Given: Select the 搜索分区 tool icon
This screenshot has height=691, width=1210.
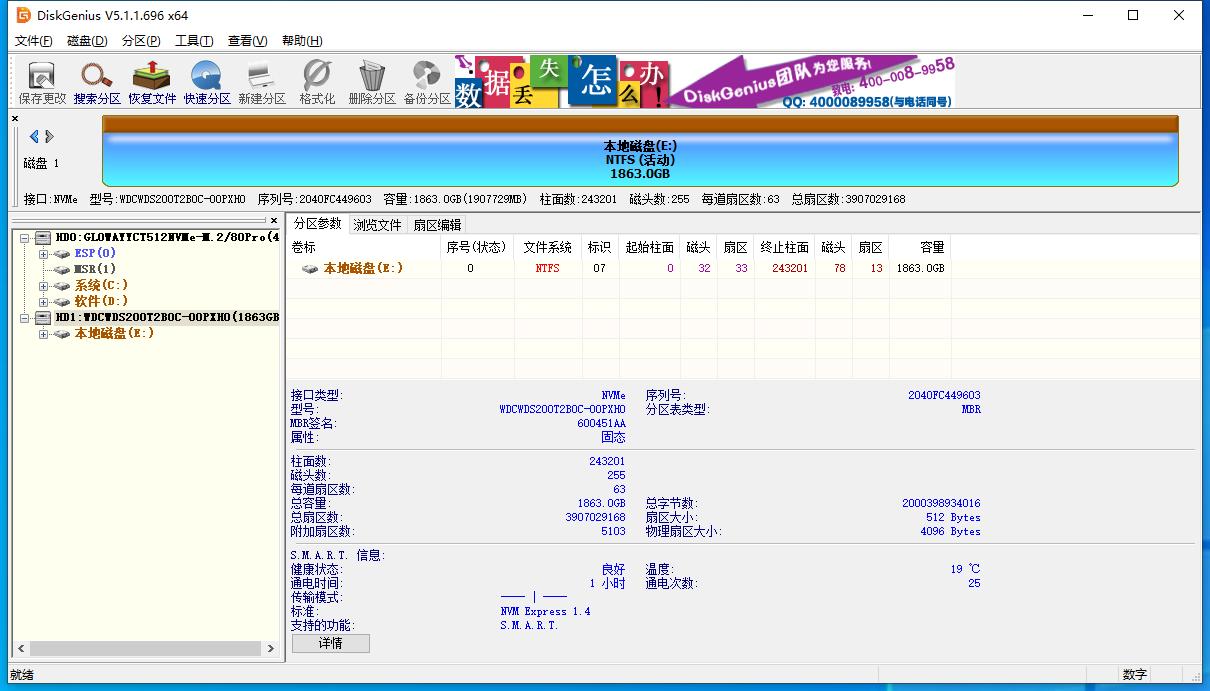Looking at the screenshot, I should click(95, 80).
